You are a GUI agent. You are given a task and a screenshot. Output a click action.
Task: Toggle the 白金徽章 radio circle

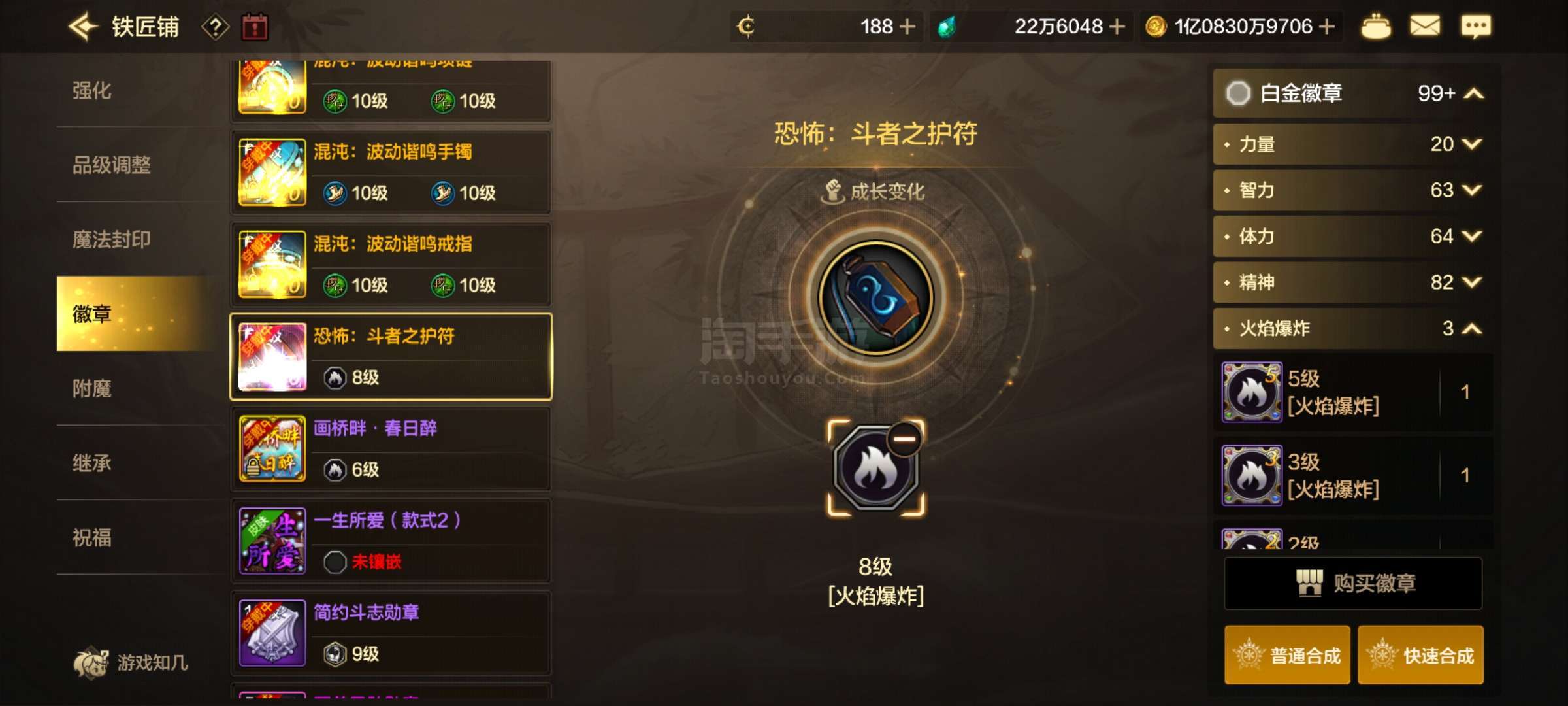click(x=1238, y=93)
